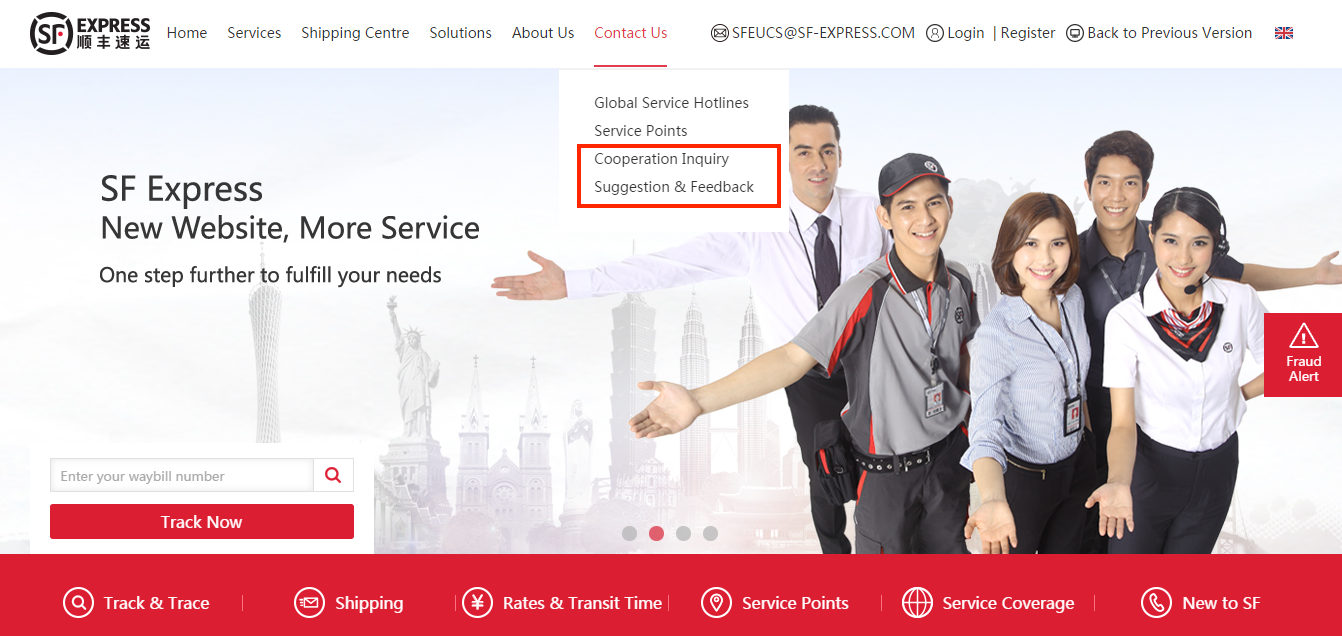This screenshot has height=636, width=1342.
Task: Open the Services menu
Action: click(254, 33)
